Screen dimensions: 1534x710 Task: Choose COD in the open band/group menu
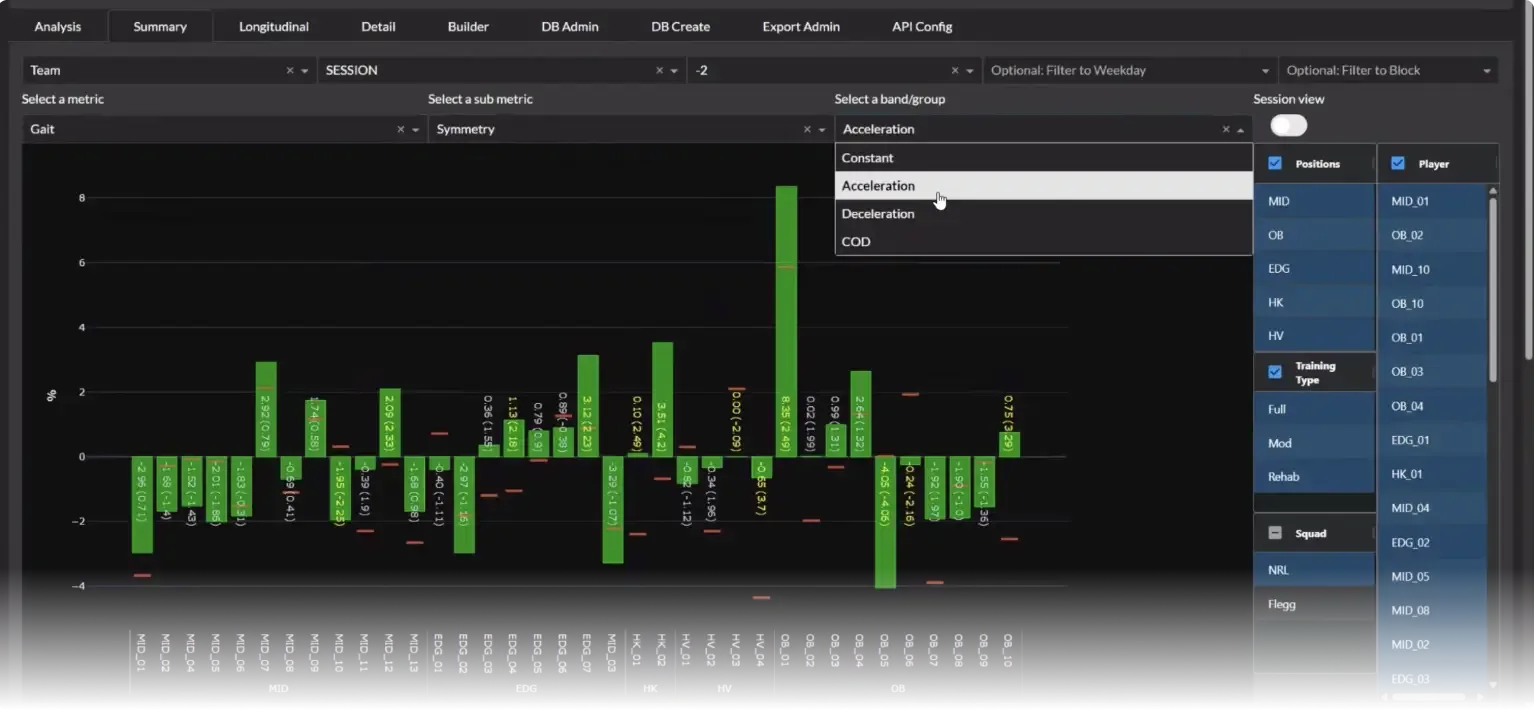tap(856, 241)
